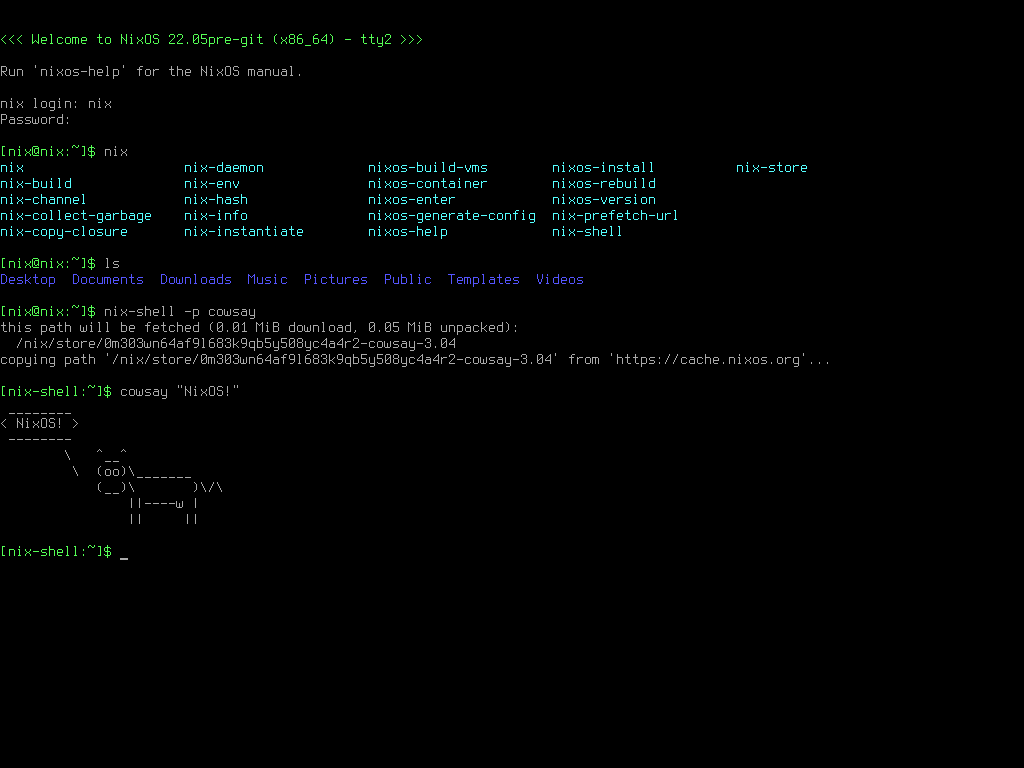Viewport: 1024px width, 768px height.
Task: Select nix-store in the completion list
Action: 772,168
